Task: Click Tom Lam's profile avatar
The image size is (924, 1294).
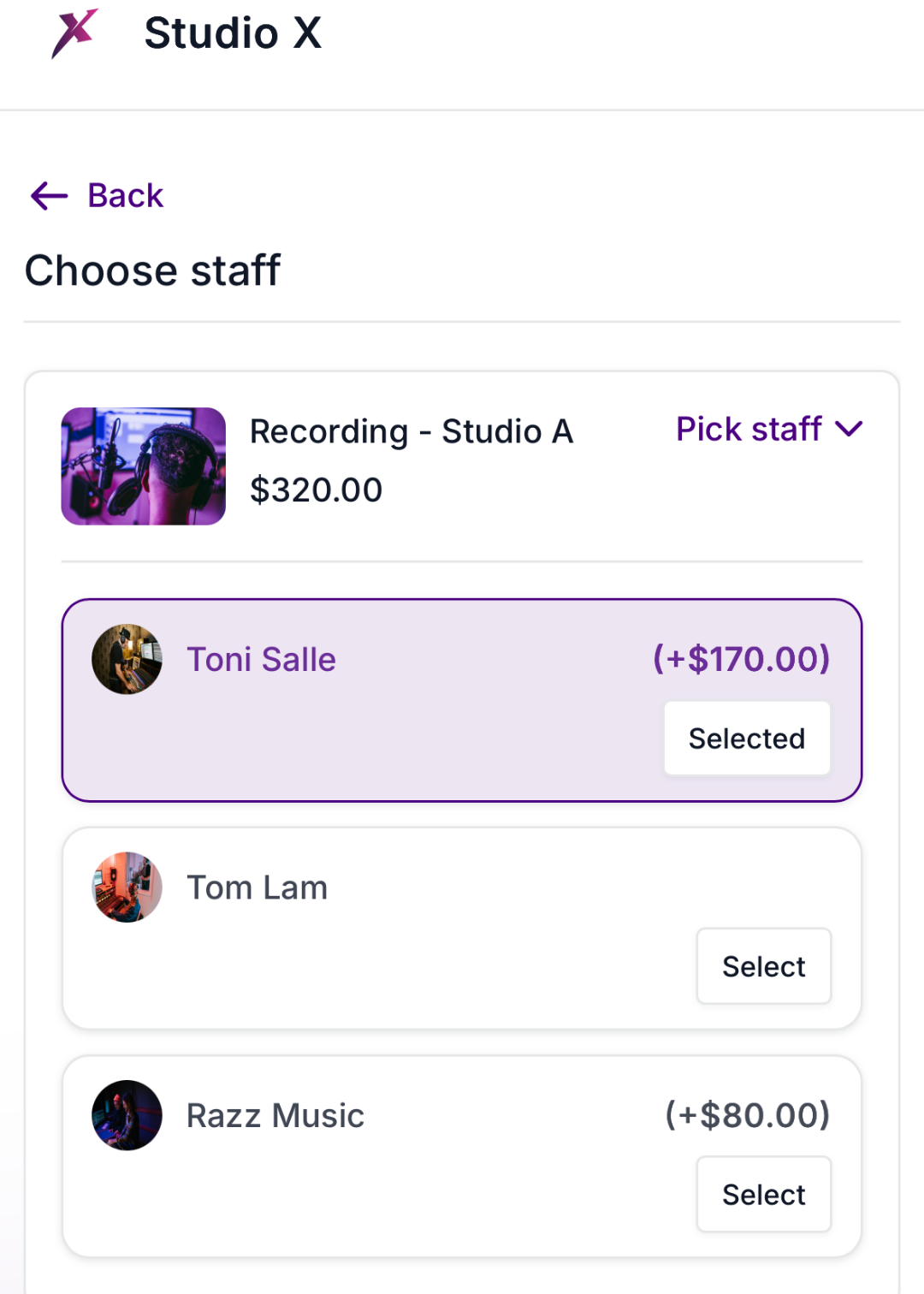Action: coord(127,887)
